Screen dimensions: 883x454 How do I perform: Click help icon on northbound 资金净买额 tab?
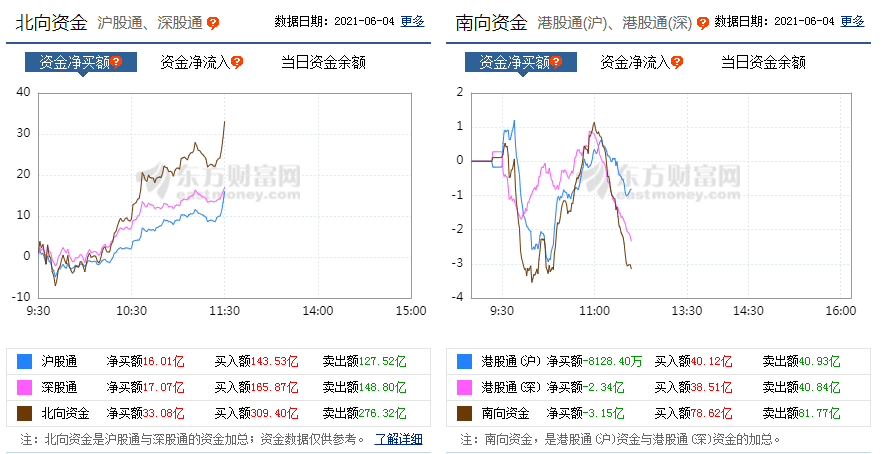(116, 62)
